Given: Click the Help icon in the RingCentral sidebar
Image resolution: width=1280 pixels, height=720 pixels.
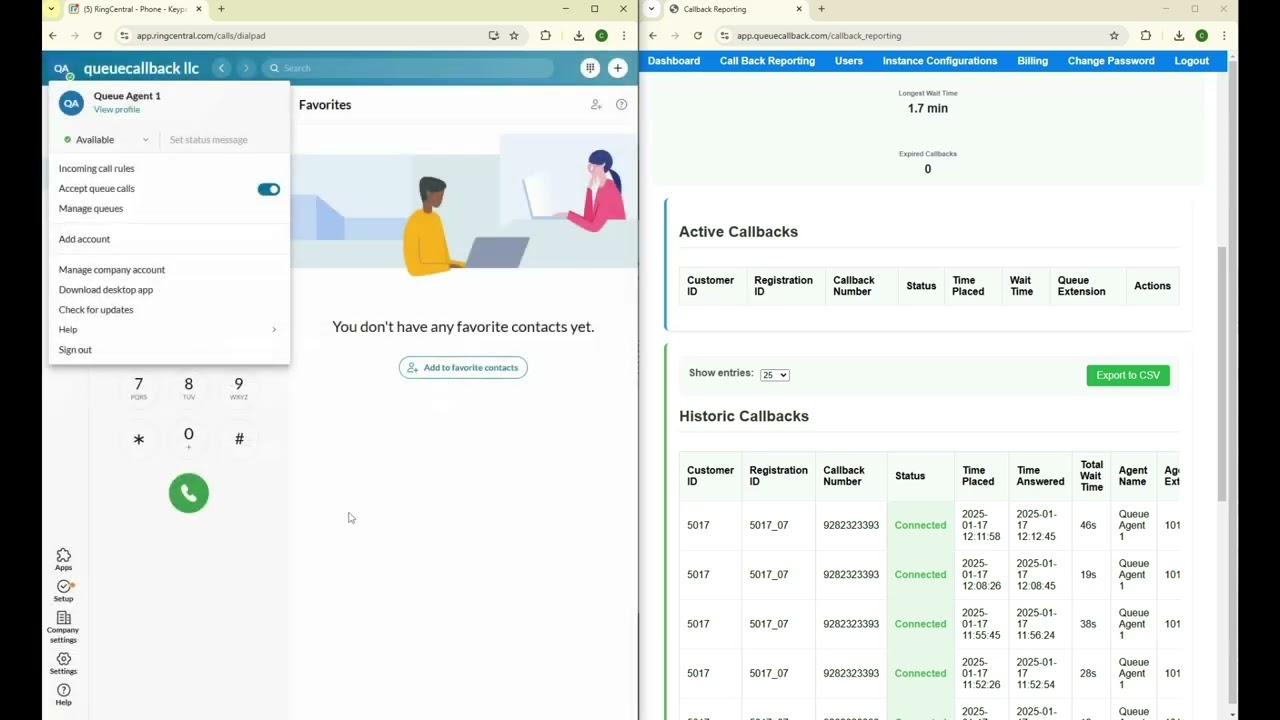Looking at the screenshot, I should coord(64,694).
